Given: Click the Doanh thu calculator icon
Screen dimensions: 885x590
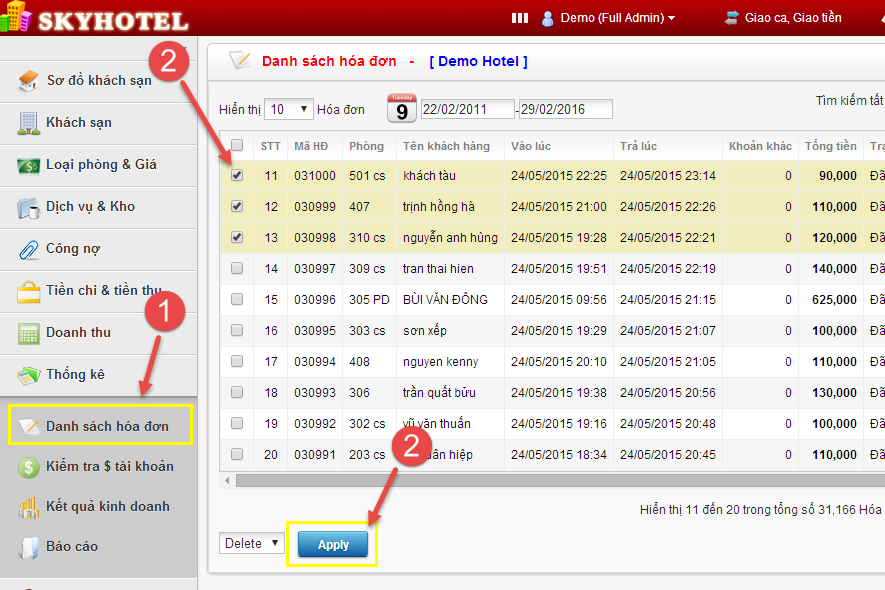Looking at the screenshot, I should [29, 333].
